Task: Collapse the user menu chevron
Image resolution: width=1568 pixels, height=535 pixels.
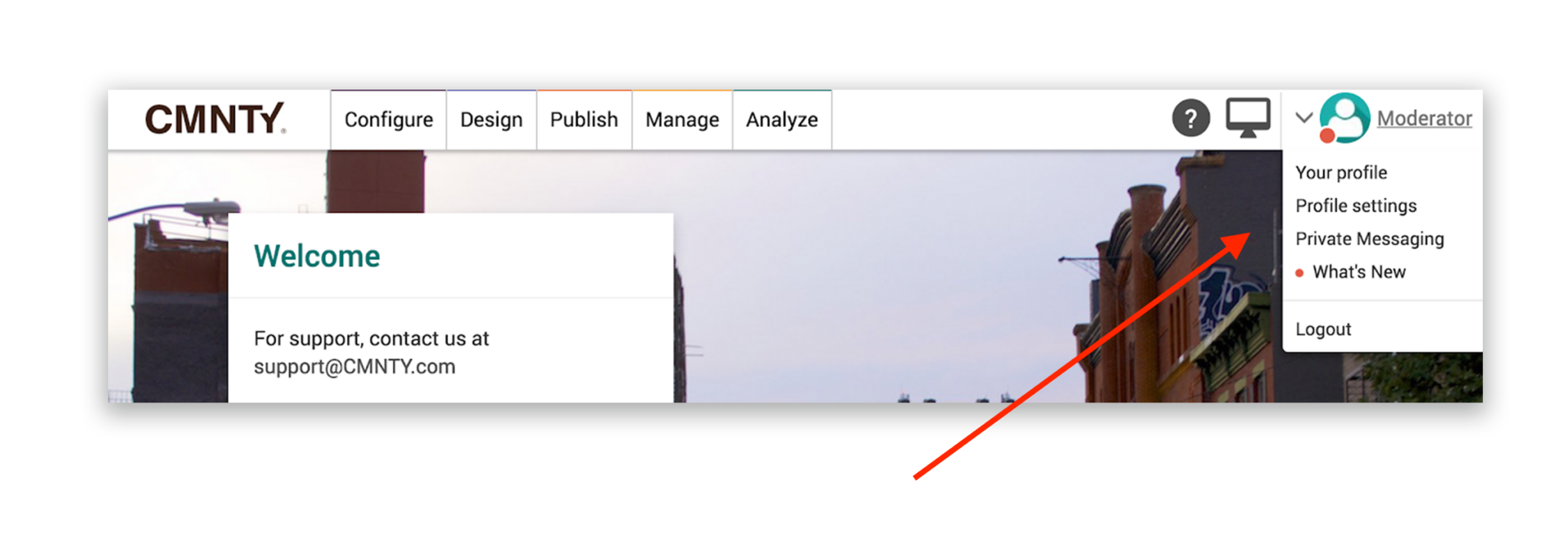Action: click(x=1304, y=118)
